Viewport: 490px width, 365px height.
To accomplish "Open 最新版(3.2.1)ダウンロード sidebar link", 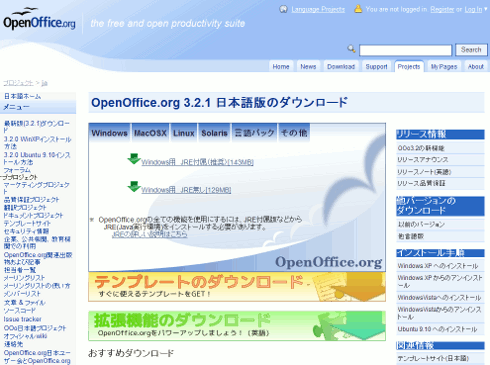I will 37,127.
